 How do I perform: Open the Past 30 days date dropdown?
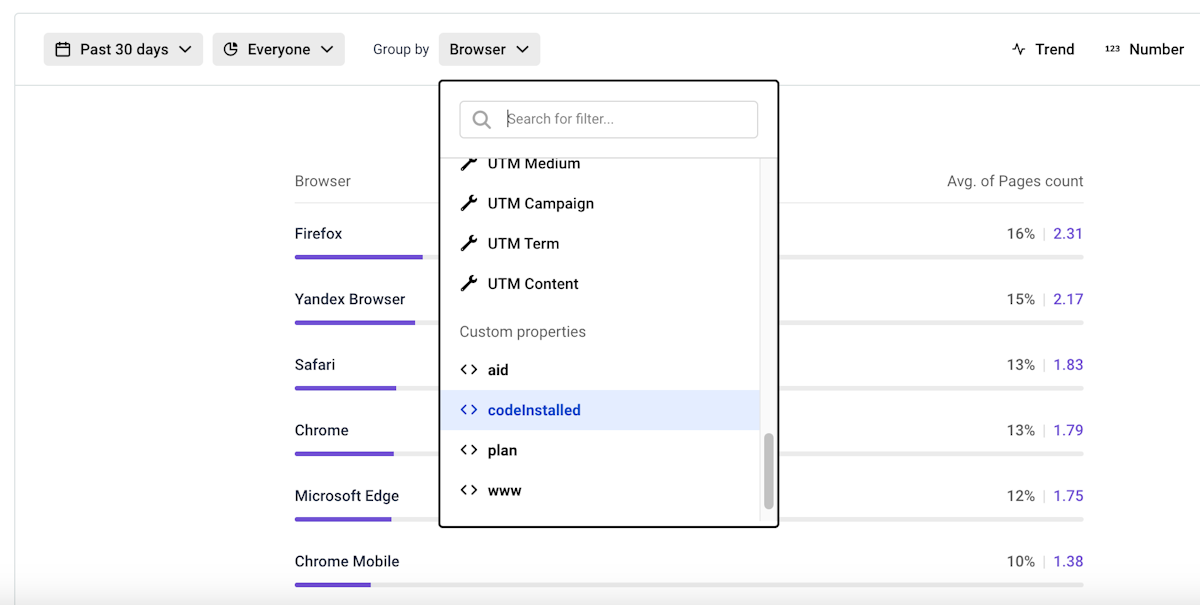(123, 49)
